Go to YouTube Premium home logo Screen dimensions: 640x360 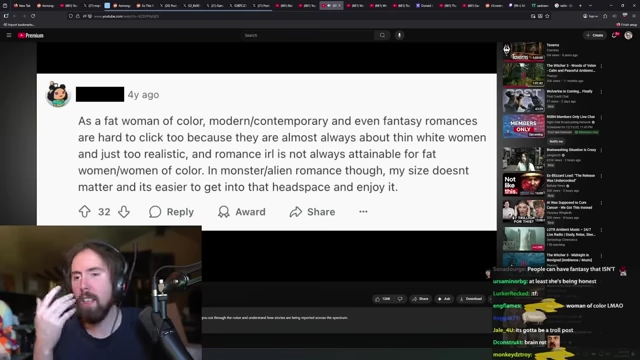[31, 36]
